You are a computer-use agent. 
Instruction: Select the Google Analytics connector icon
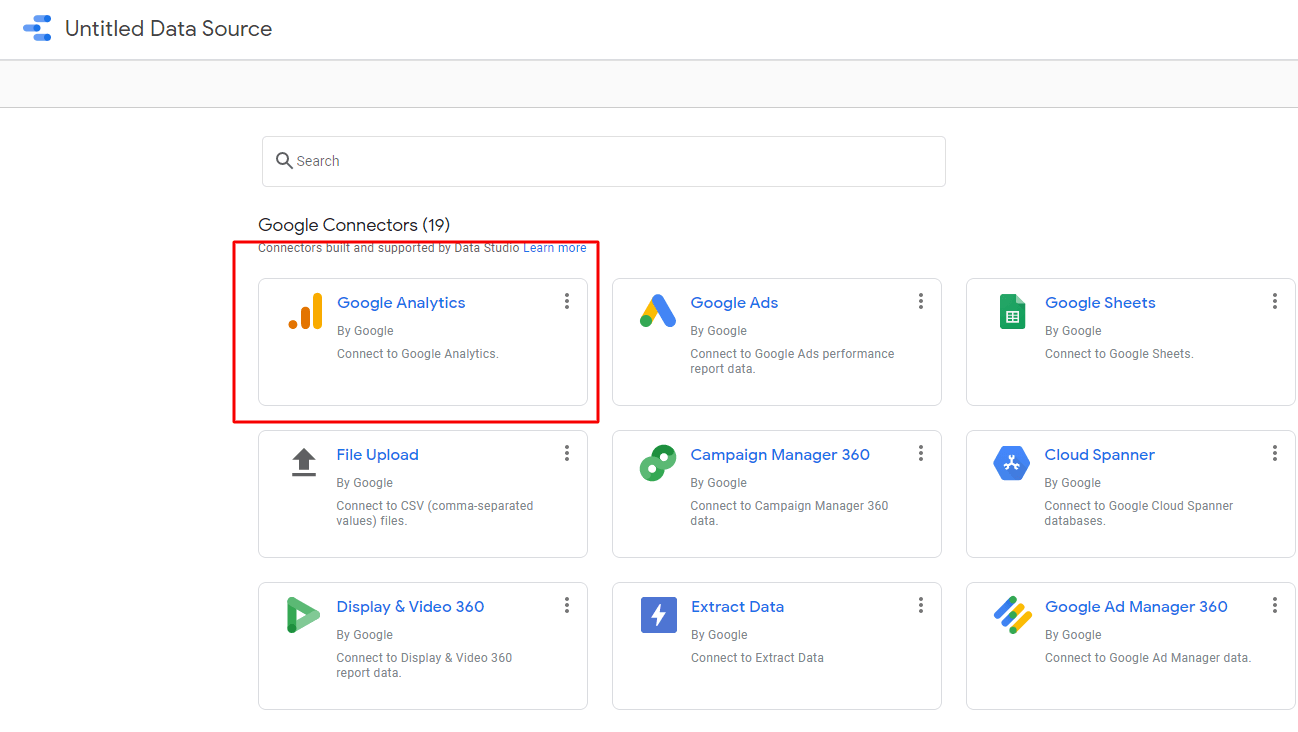305,313
